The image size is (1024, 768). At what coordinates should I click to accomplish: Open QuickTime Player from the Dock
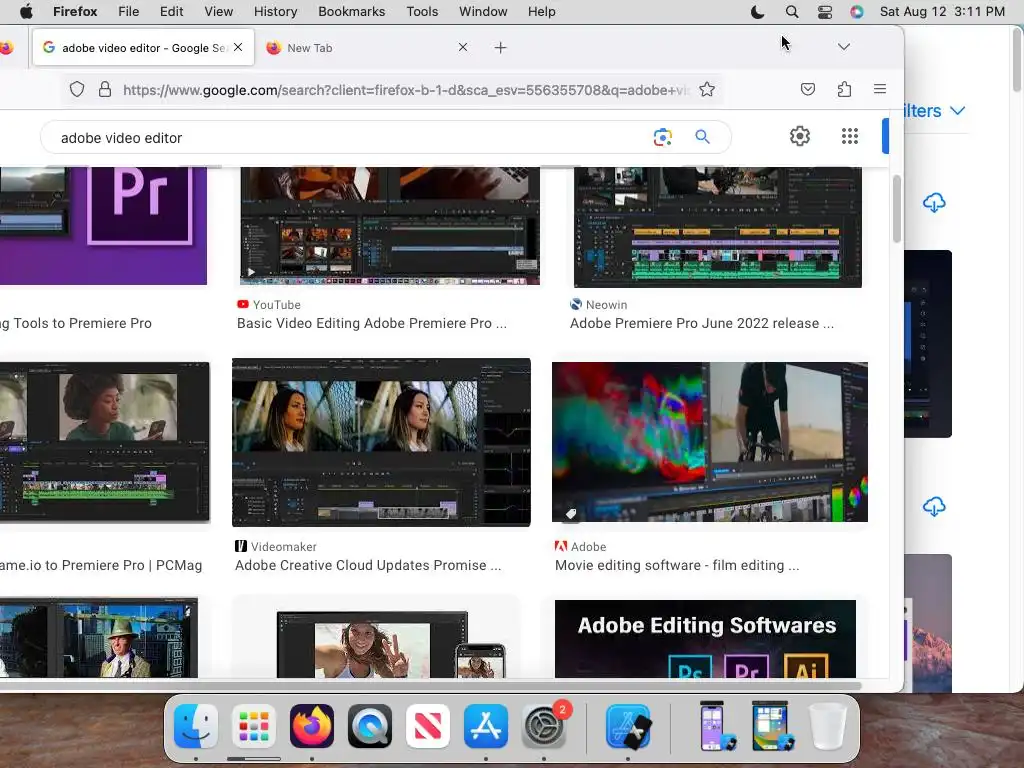click(x=370, y=726)
